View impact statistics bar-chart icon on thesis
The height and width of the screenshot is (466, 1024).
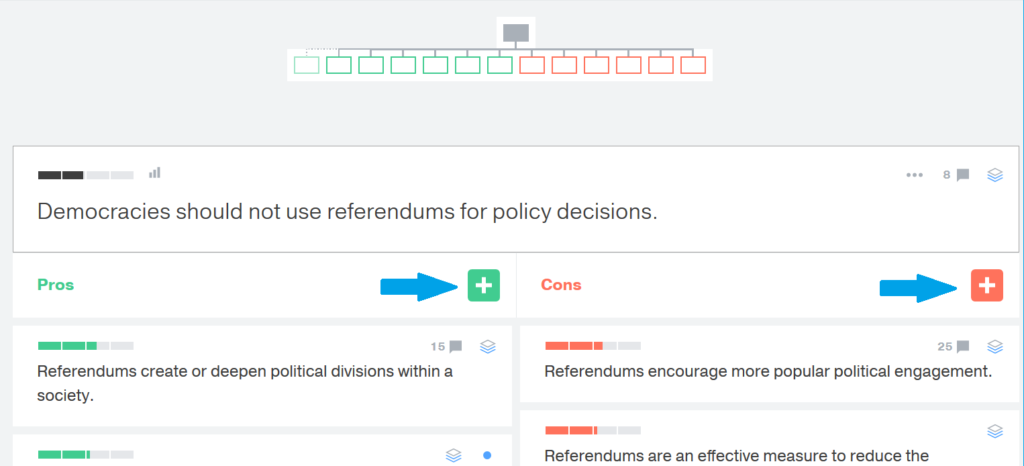pos(155,173)
